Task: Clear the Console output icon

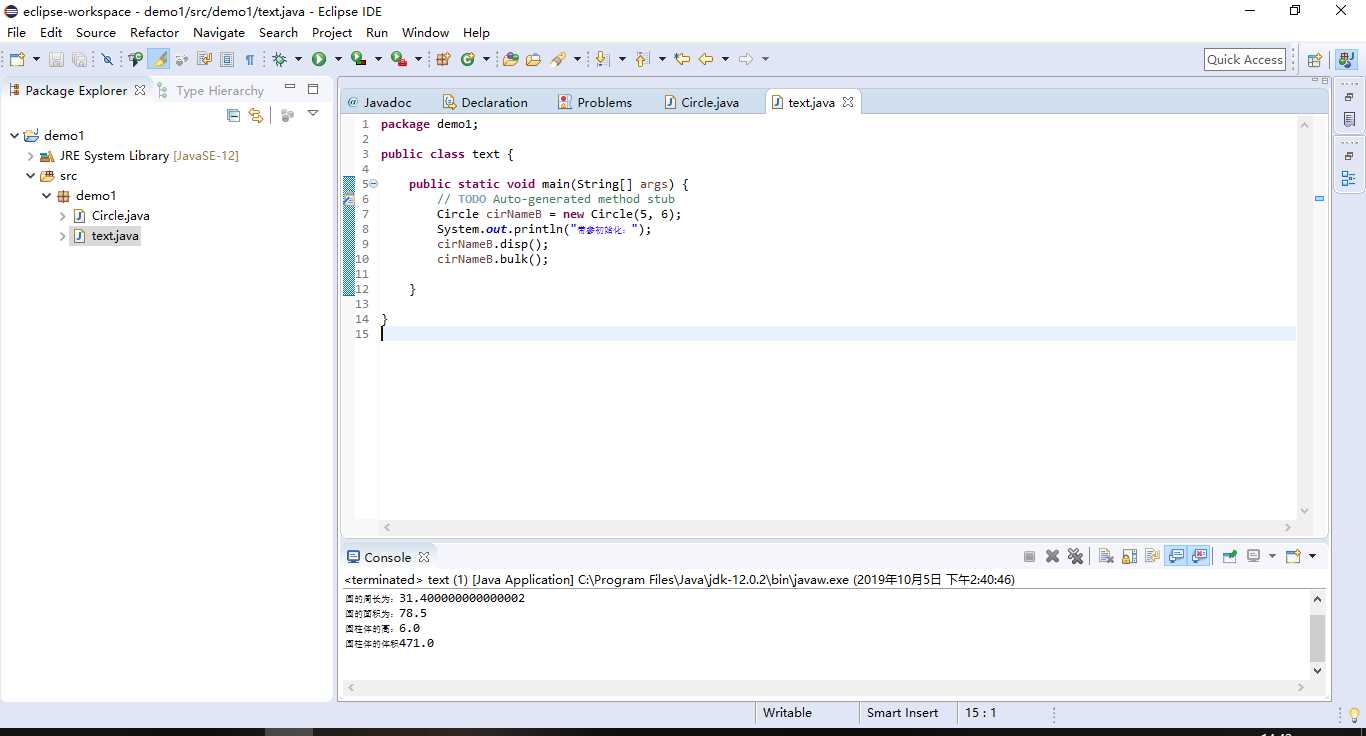Action: (1106, 557)
